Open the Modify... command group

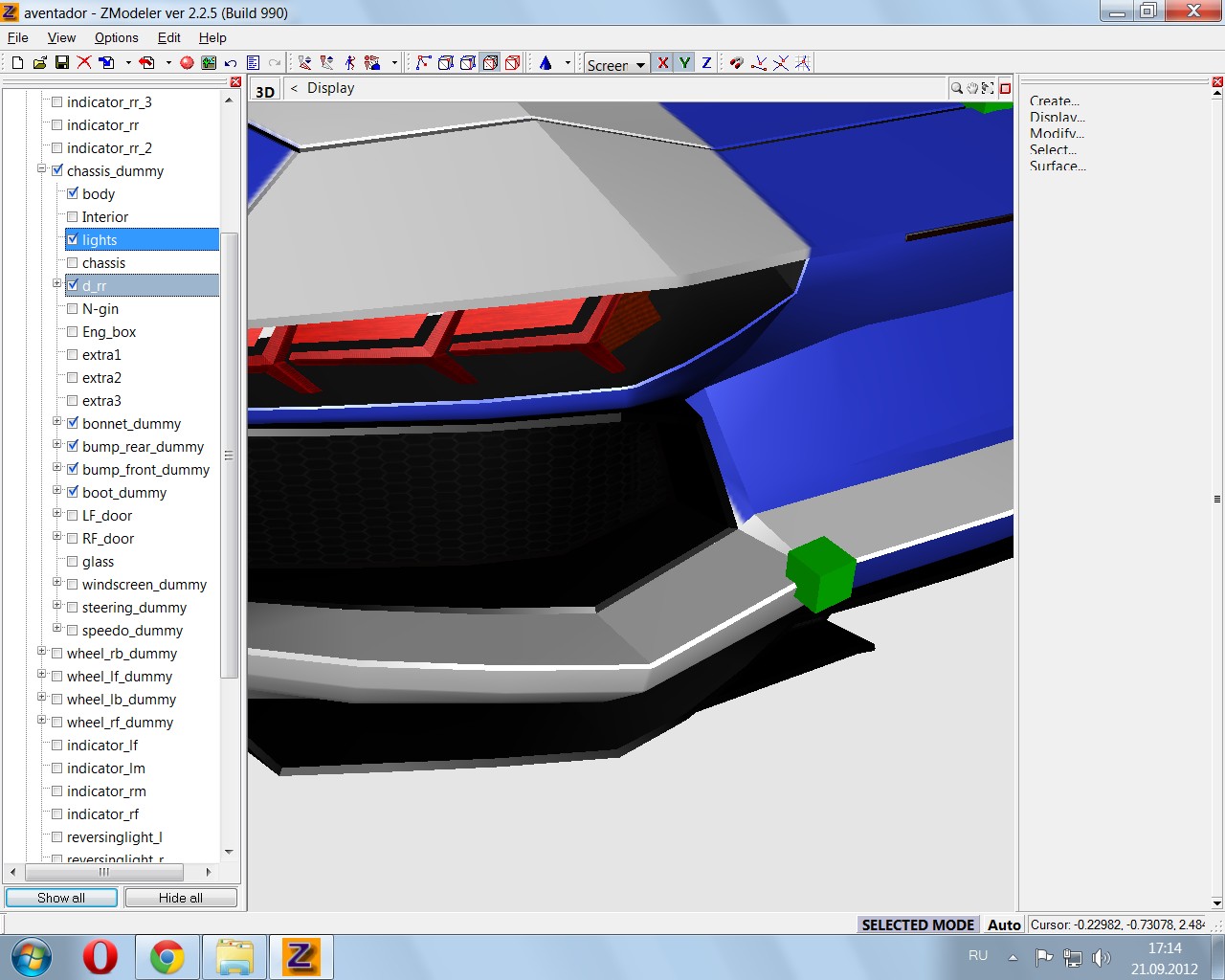pyautogui.click(x=1057, y=133)
